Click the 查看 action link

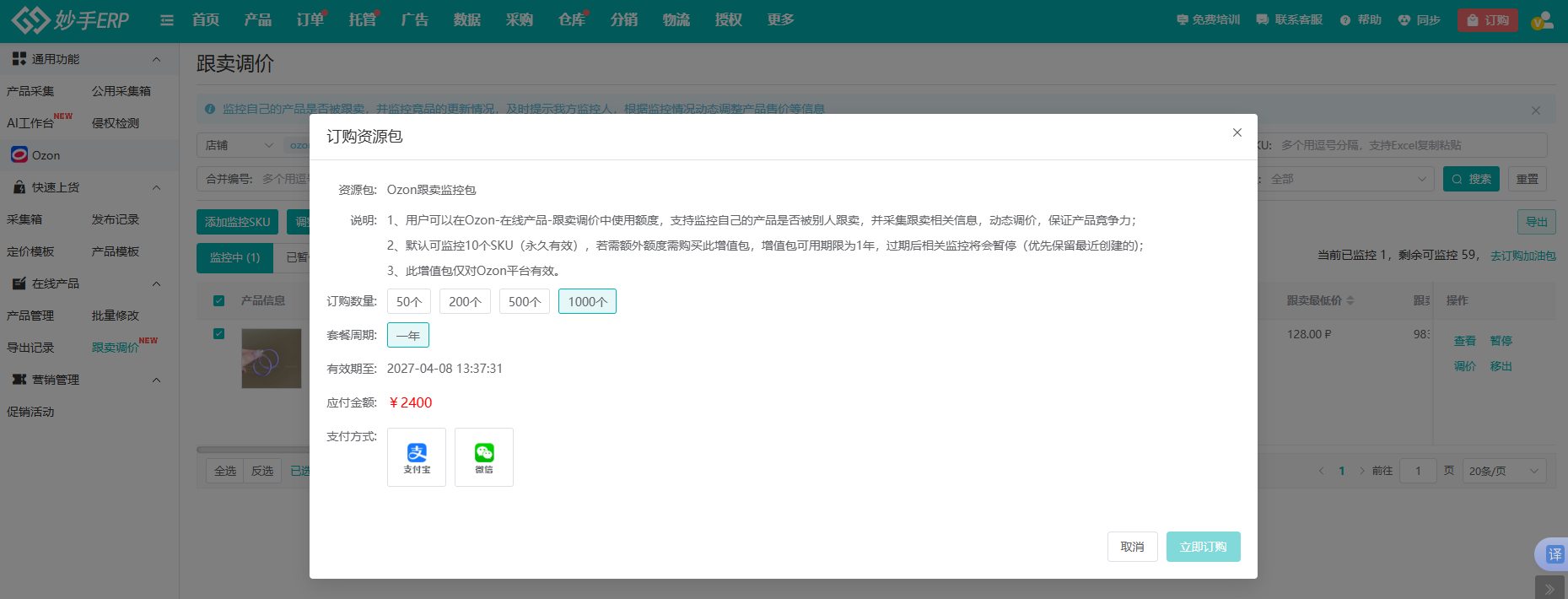click(x=1465, y=341)
